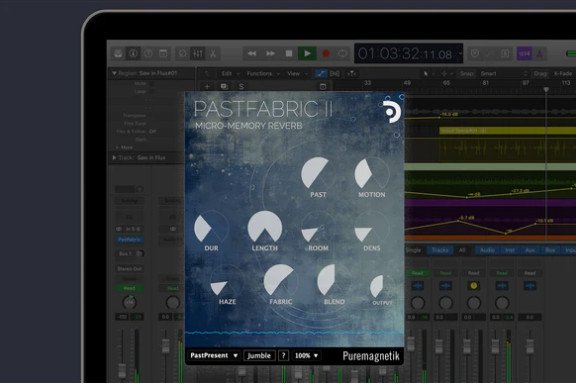Click the Fast Forward button
This screenshot has height=384, width=576.
270,54
